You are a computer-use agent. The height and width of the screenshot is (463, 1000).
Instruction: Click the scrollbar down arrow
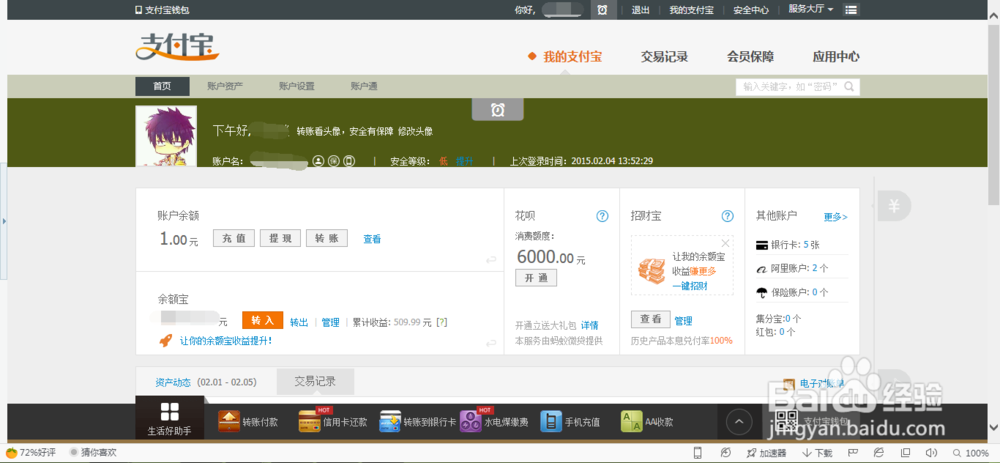tap(994, 427)
